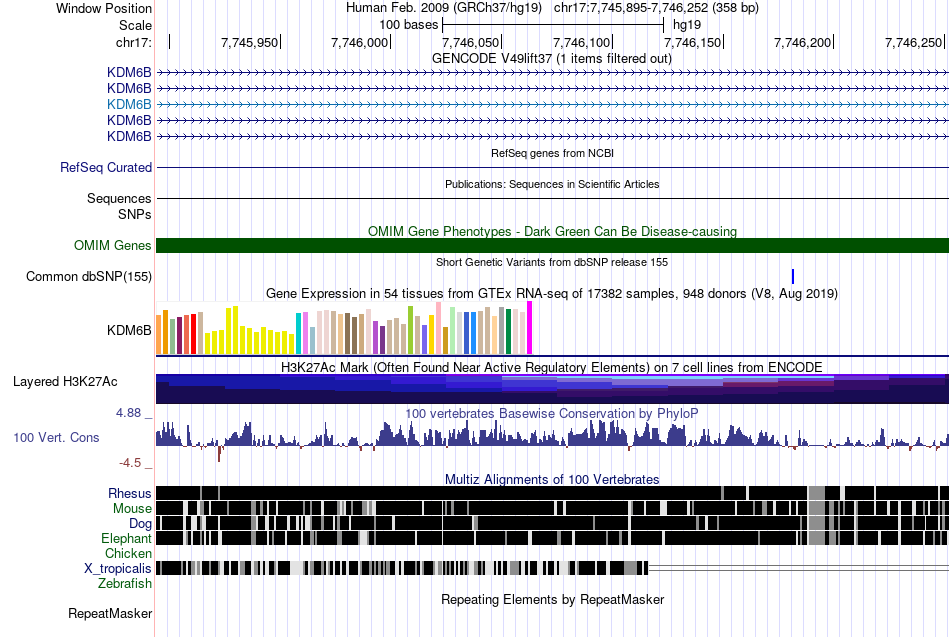The width and height of the screenshot is (950, 637).
Task: Click the OMIM Genes label
Action: click(113, 245)
